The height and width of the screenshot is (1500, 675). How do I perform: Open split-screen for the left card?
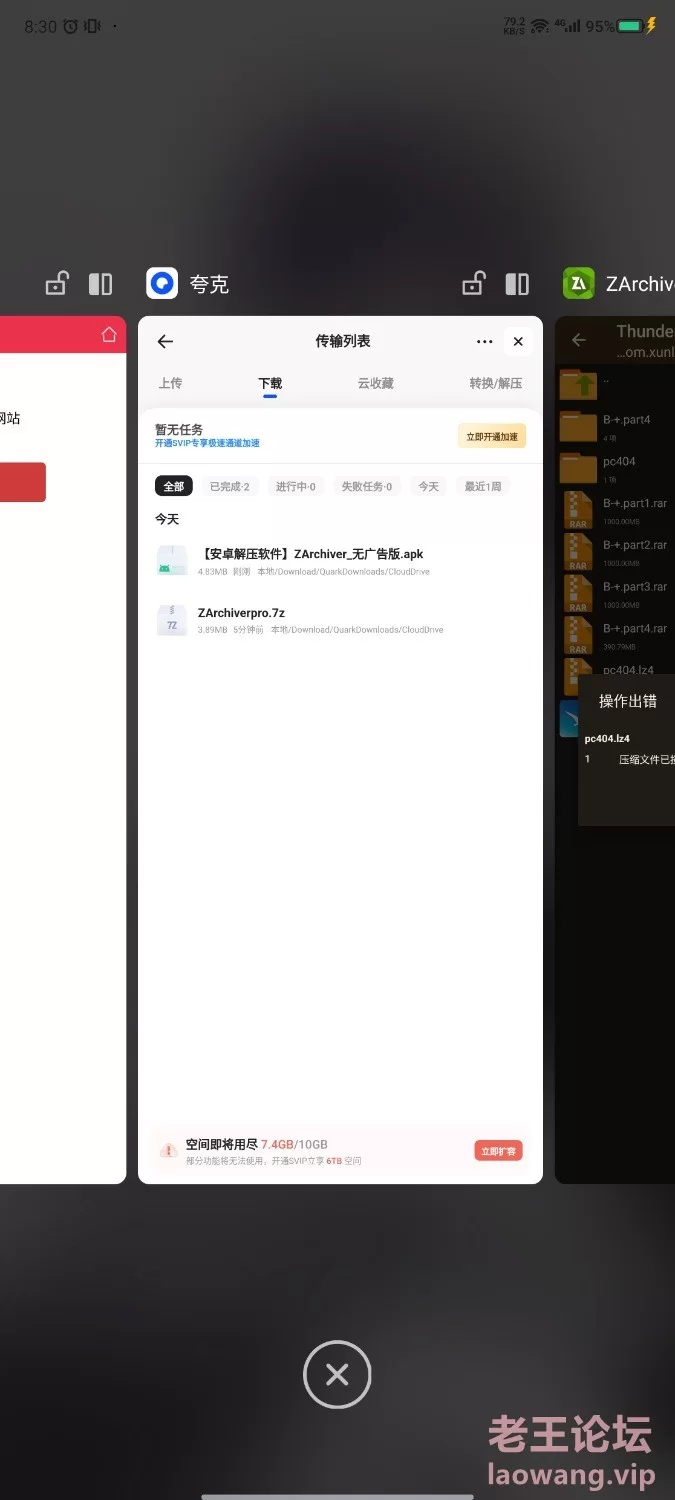tap(101, 284)
